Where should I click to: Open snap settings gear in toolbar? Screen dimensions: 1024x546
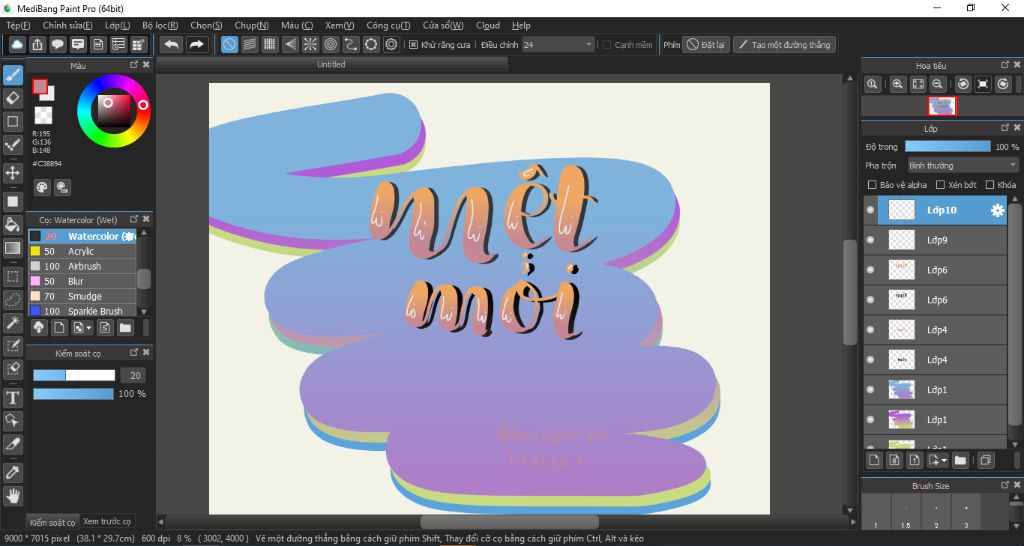point(391,44)
